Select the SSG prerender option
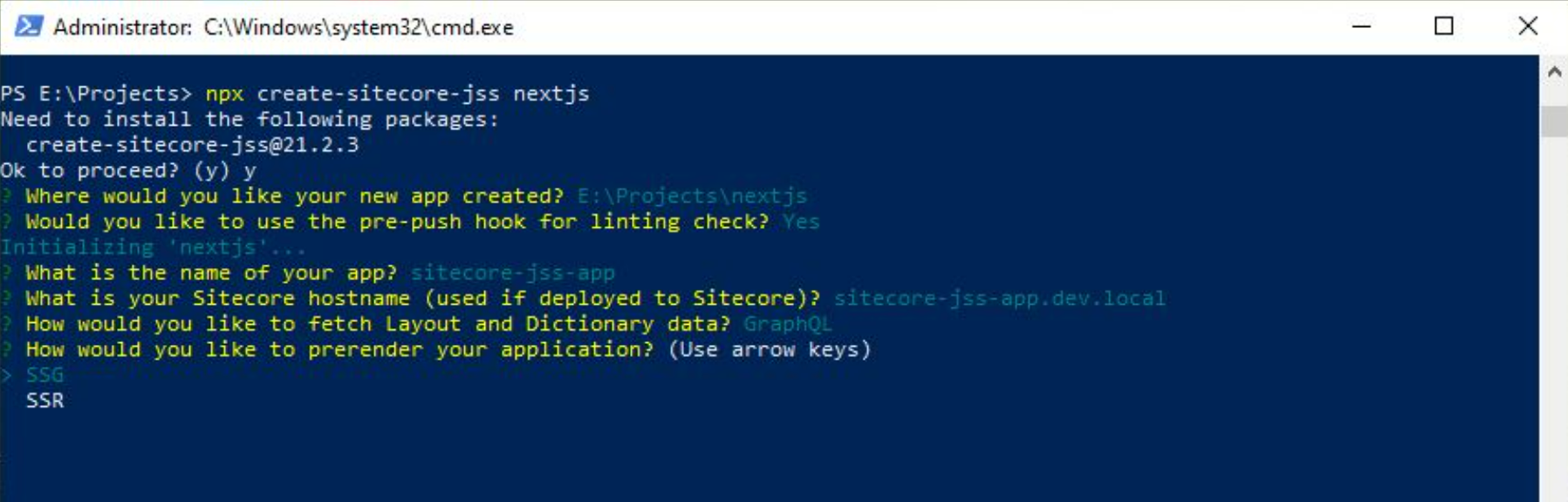The image size is (1568, 502). [45, 375]
